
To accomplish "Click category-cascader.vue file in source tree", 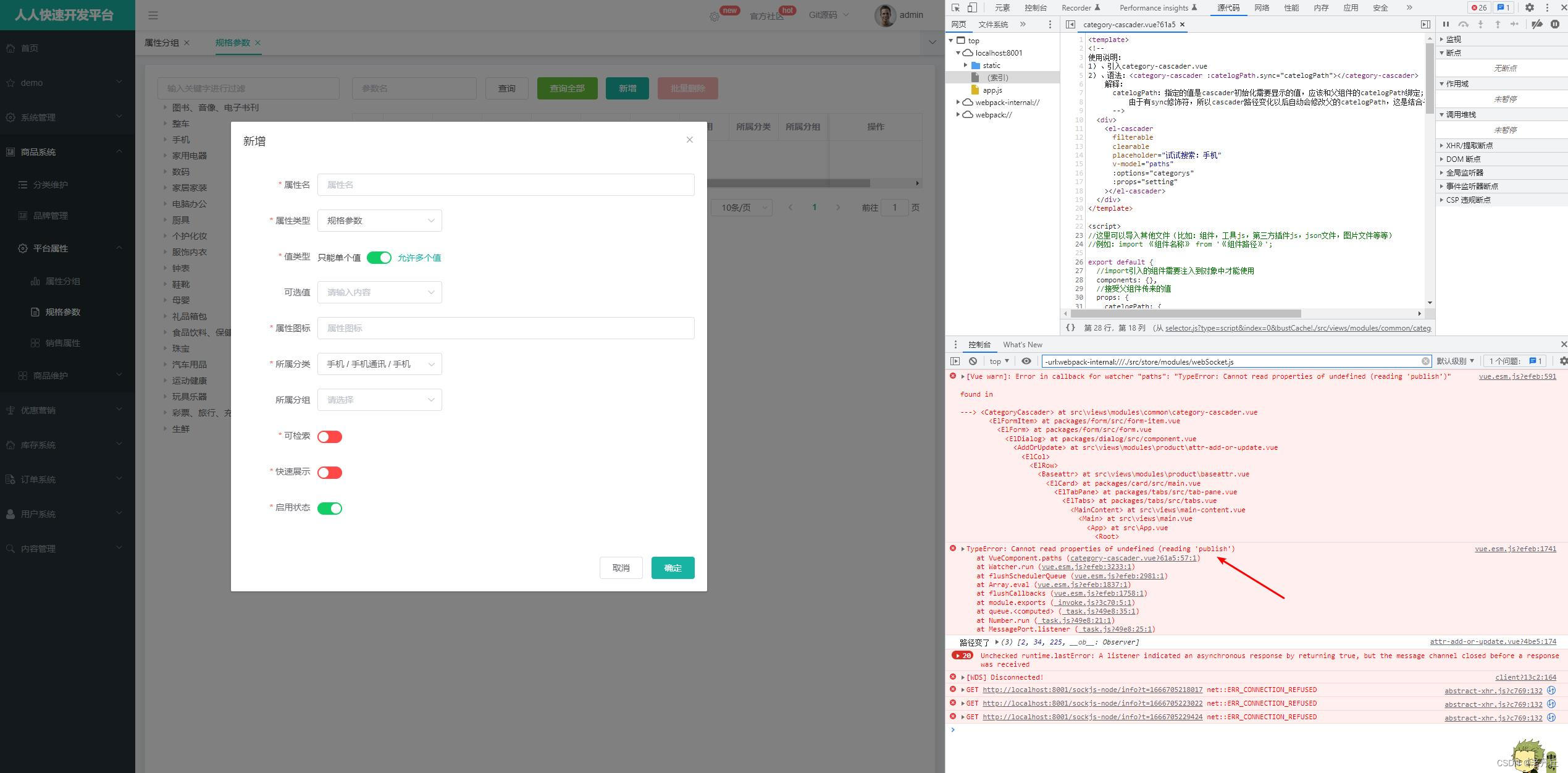I will coord(1131,24).
